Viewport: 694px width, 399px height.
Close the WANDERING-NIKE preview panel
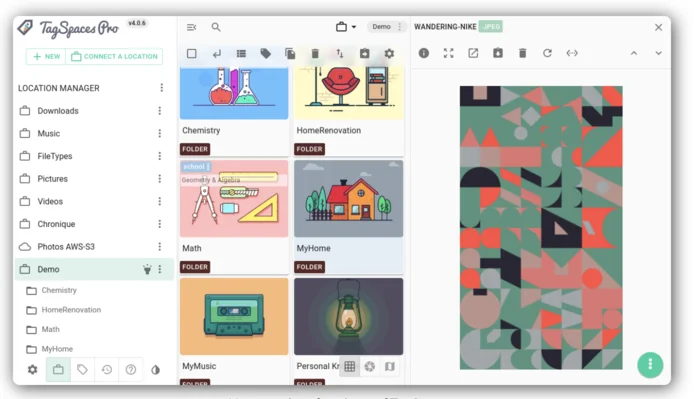coord(659,27)
